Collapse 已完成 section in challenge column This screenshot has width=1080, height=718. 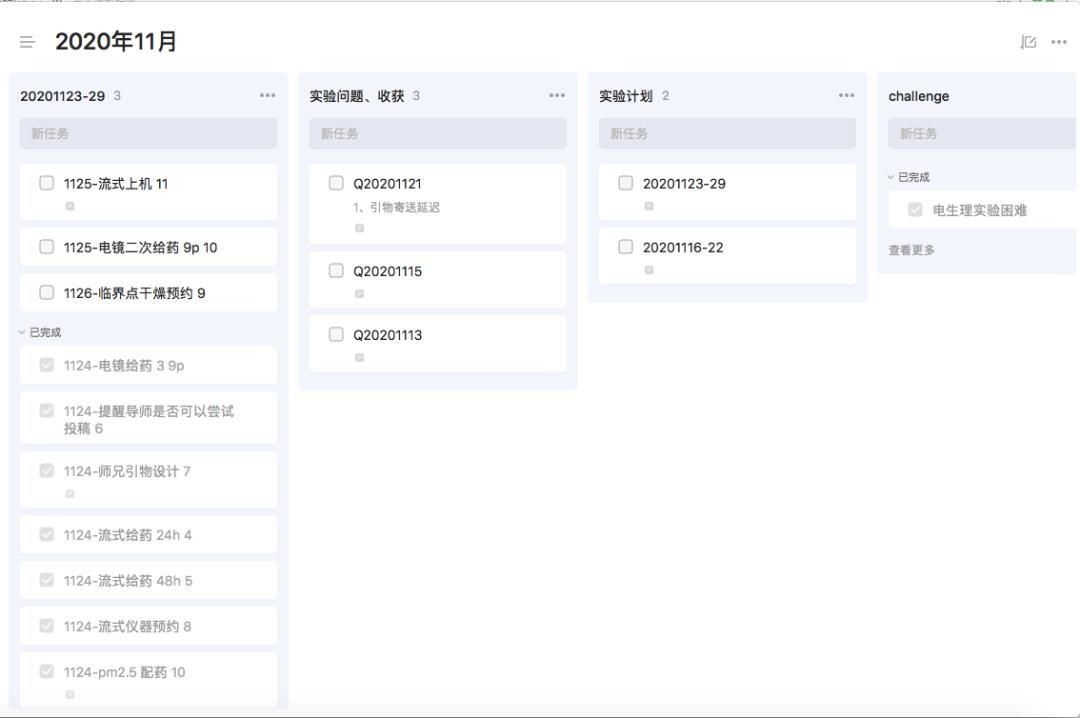click(908, 177)
